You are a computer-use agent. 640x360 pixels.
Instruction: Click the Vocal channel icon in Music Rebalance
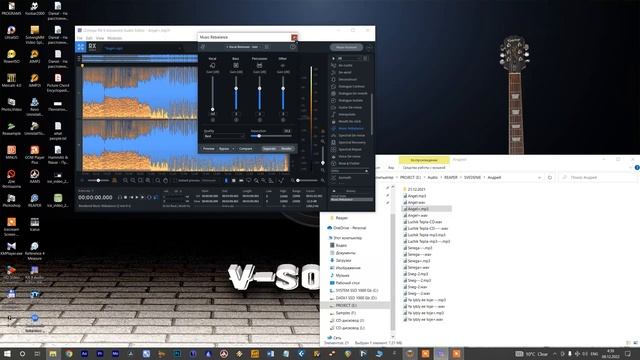point(212,65)
